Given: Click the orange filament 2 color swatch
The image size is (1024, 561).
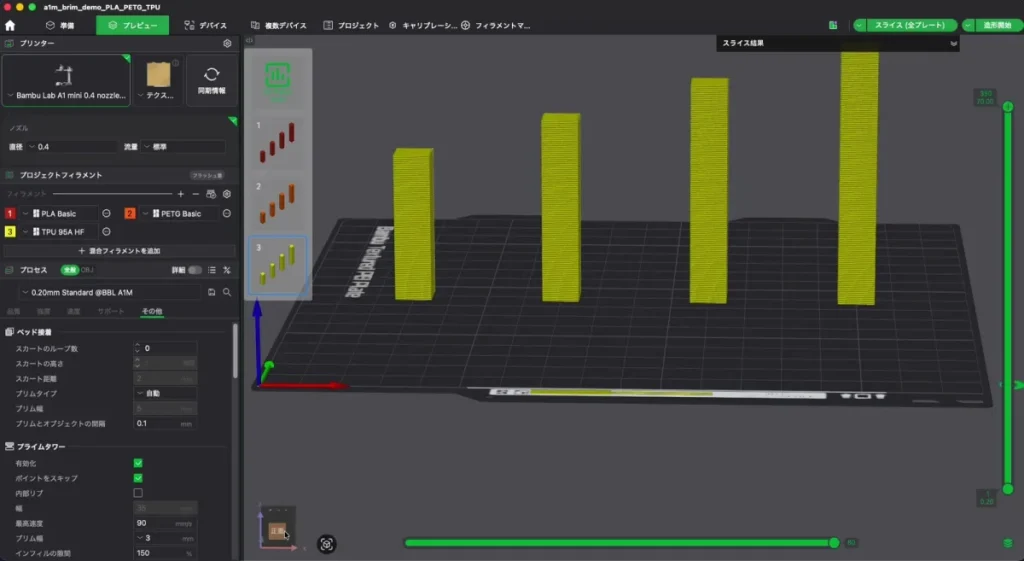Looking at the screenshot, I should click(130, 214).
